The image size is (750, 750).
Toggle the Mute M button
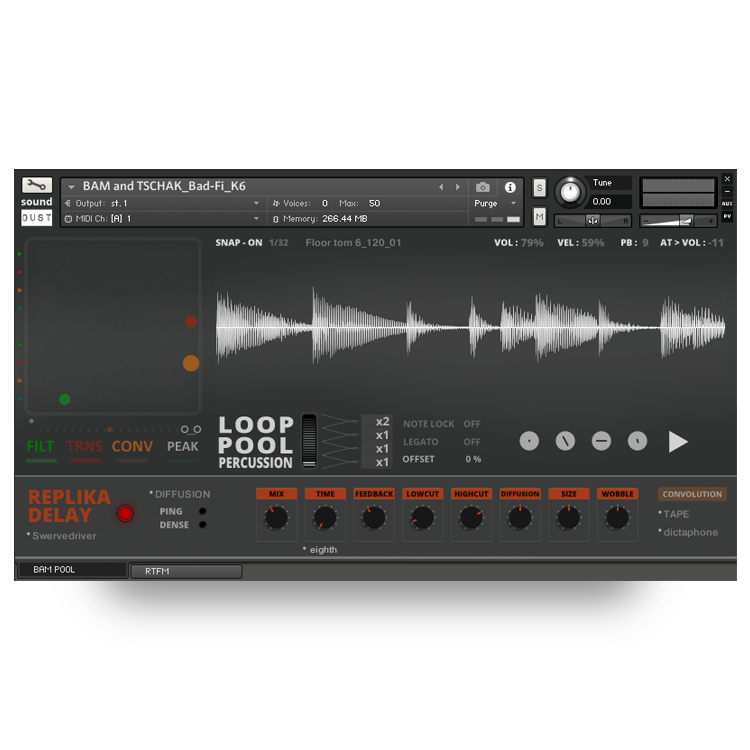pos(540,217)
